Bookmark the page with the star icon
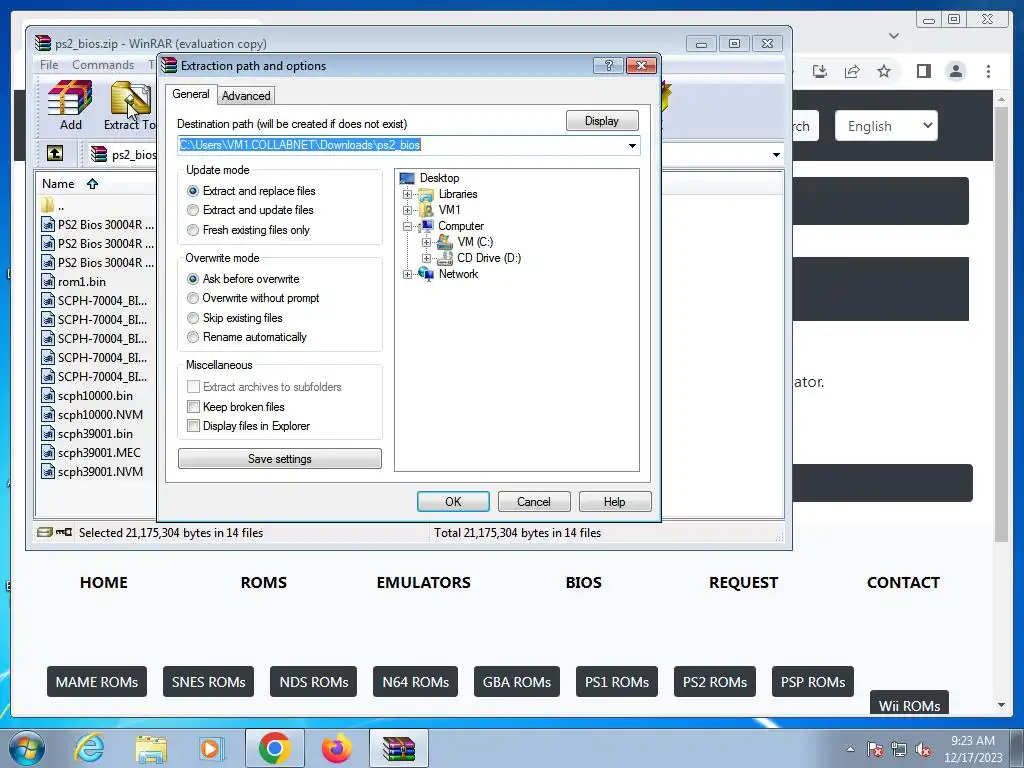 884,71
